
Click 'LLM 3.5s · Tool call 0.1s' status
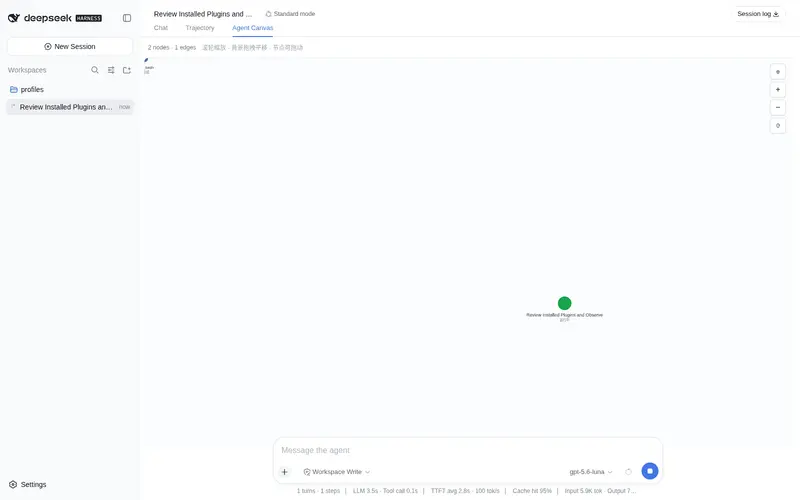385,491
